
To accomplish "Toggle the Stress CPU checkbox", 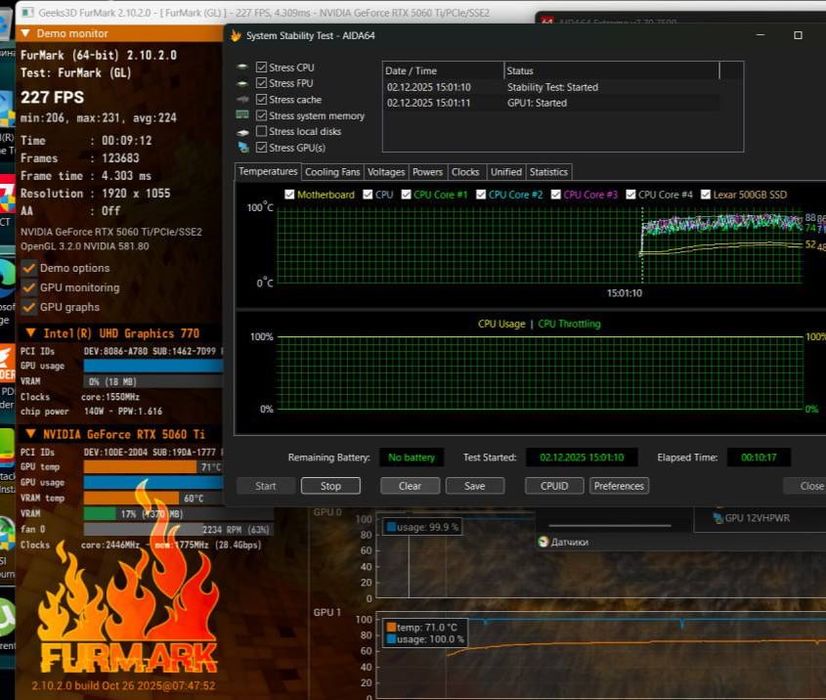I will (x=261, y=67).
